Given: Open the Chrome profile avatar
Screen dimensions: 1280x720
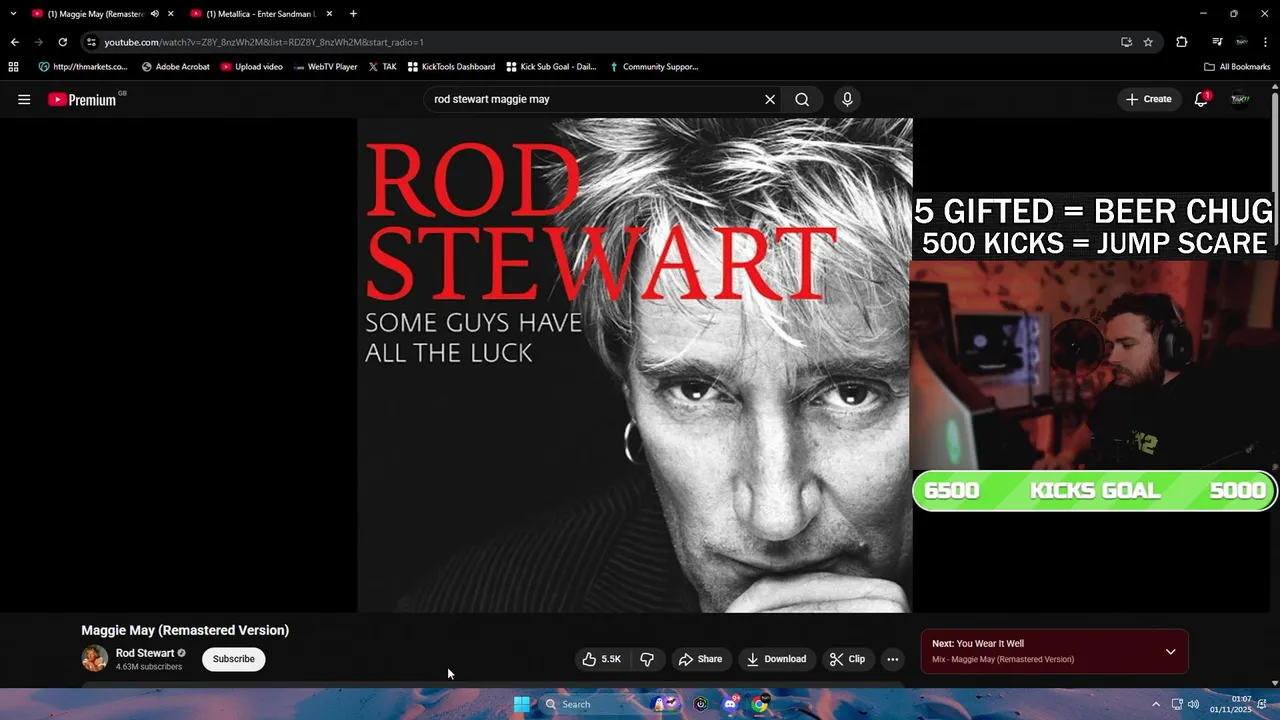Looking at the screenshot, I should pos(1241,42).
